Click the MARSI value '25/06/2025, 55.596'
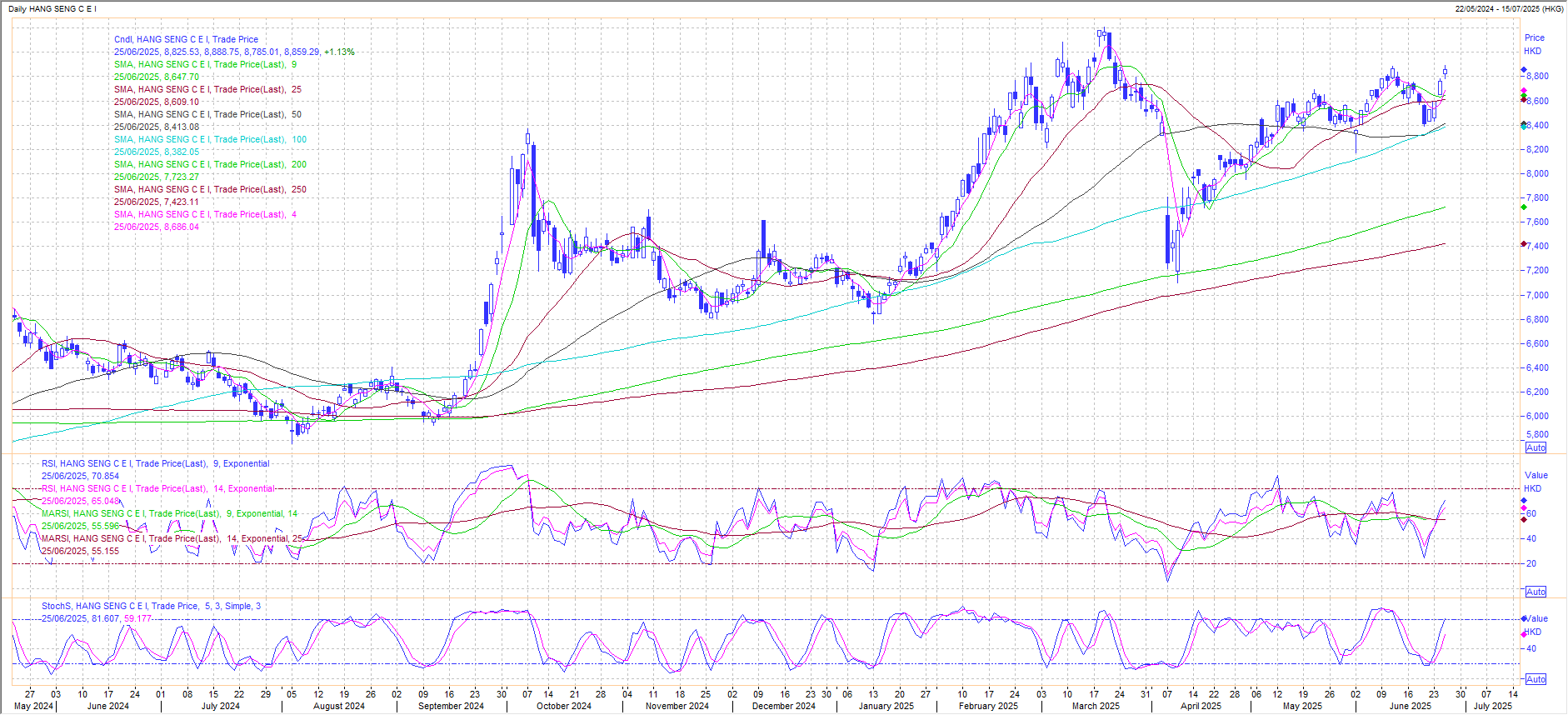1568x715 pixels. tap(80, 526)
